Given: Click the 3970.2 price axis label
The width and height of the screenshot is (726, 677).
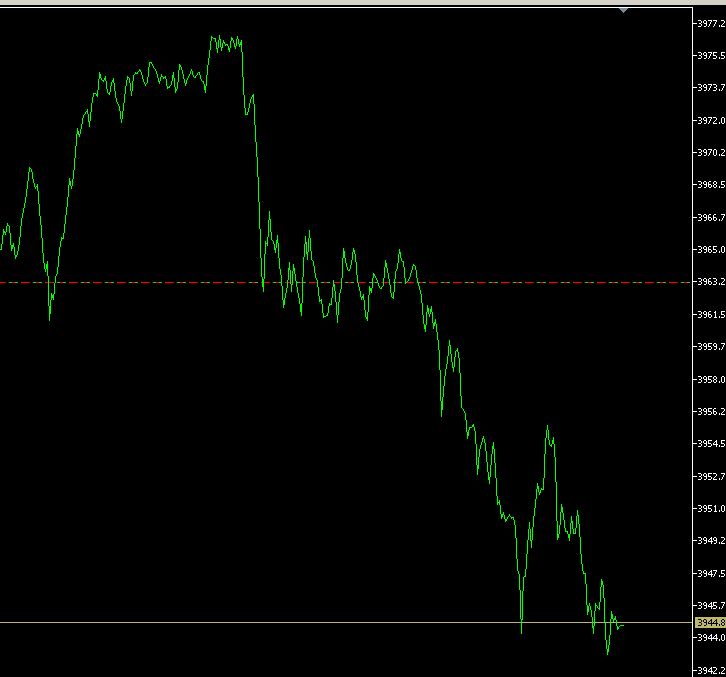Looking at the screenshot, I should 710,153.
